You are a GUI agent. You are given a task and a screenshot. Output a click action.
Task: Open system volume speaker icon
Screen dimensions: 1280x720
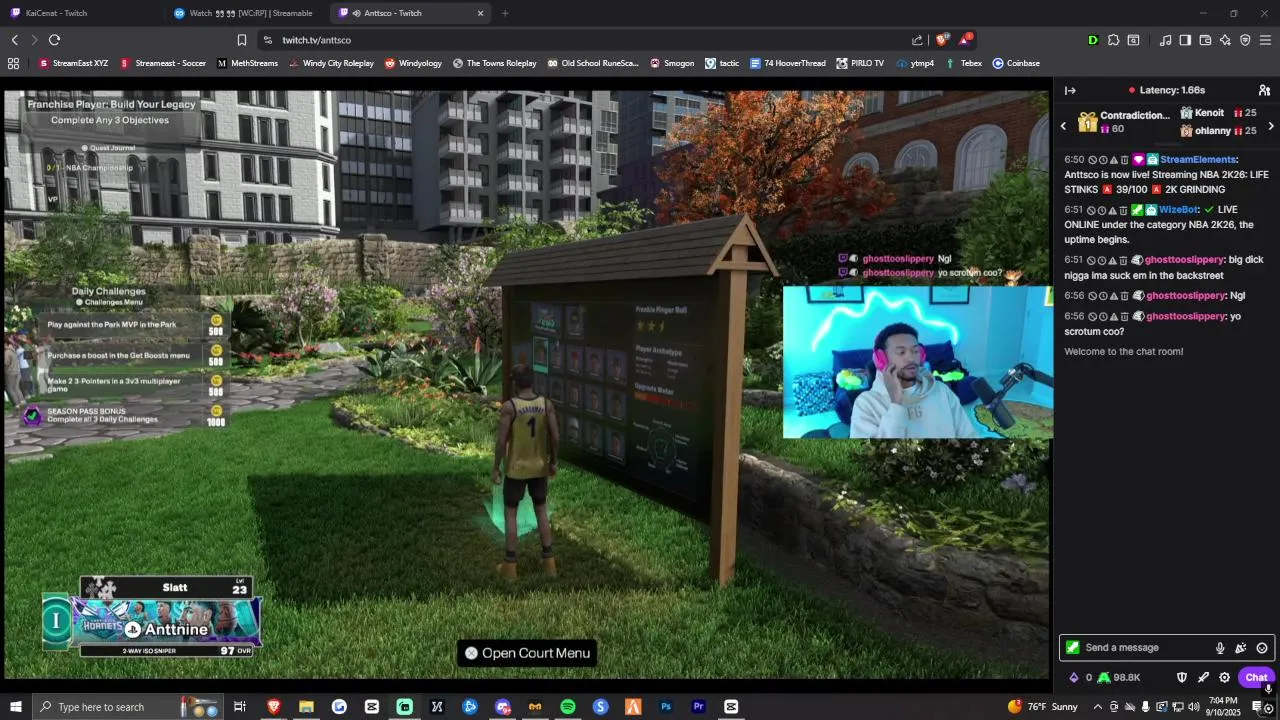click(x=1194, y=707)
